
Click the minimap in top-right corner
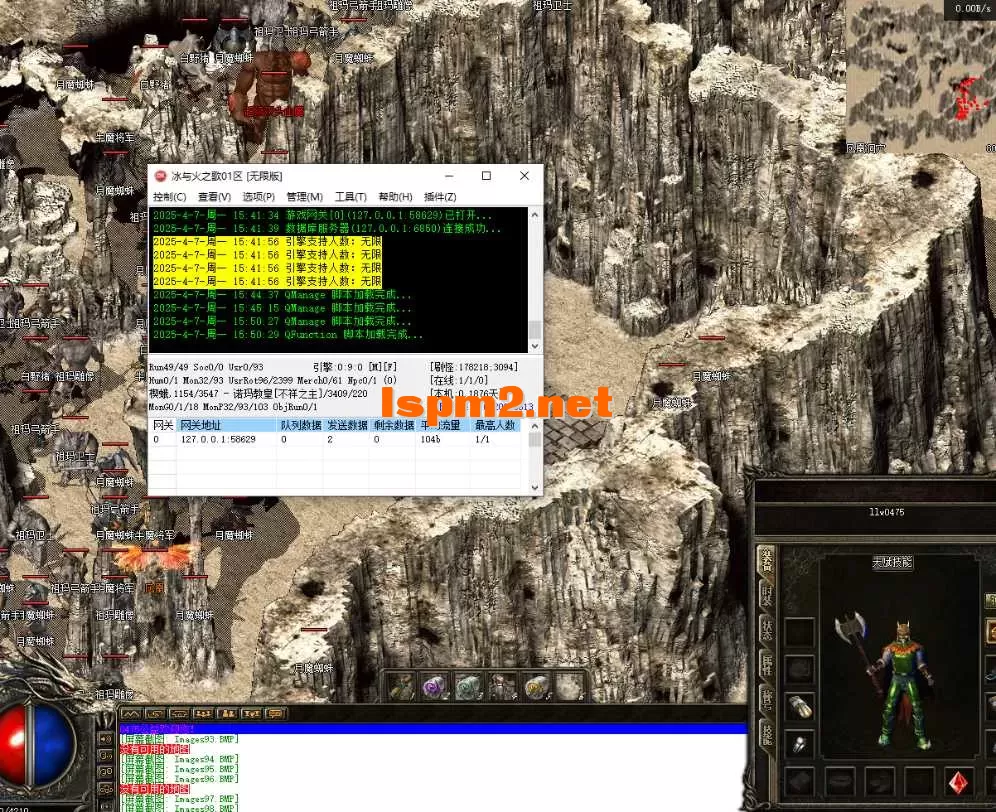[920, 75]
